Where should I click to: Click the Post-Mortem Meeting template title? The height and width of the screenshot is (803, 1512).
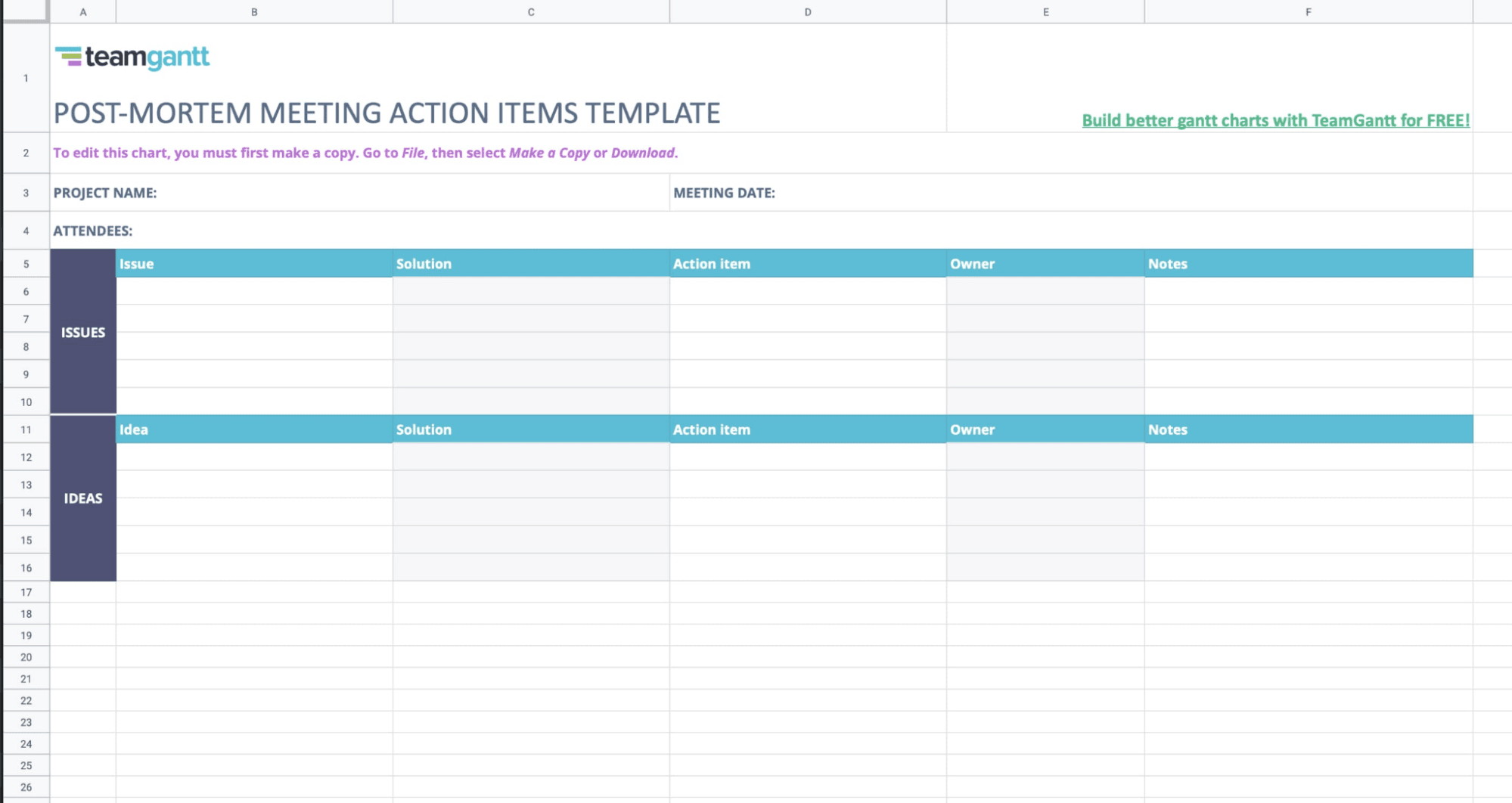click(x=387, y=113)
